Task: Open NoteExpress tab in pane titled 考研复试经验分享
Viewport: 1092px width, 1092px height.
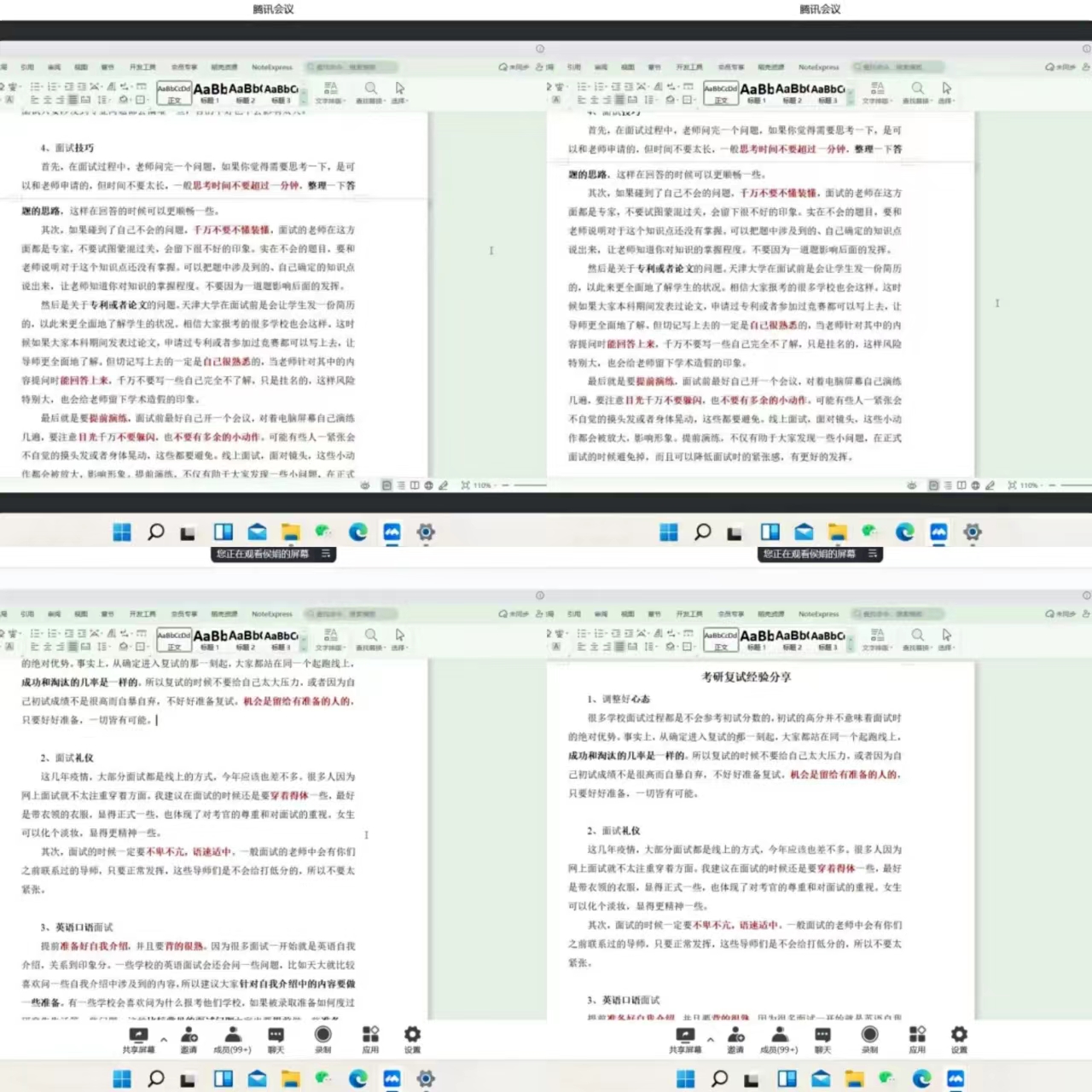Action: point(819,613)
